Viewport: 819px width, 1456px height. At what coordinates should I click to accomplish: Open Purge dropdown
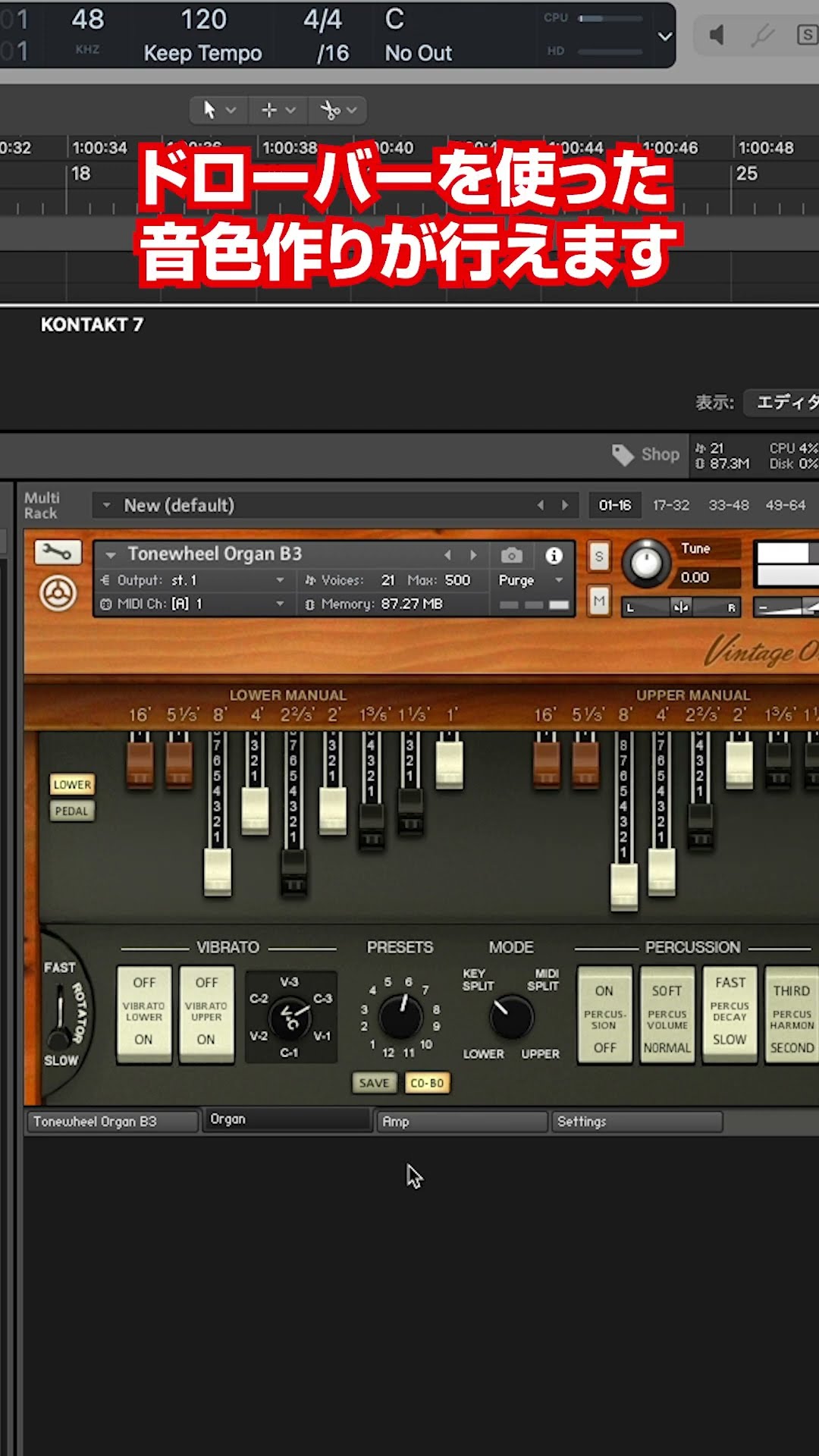531,580
